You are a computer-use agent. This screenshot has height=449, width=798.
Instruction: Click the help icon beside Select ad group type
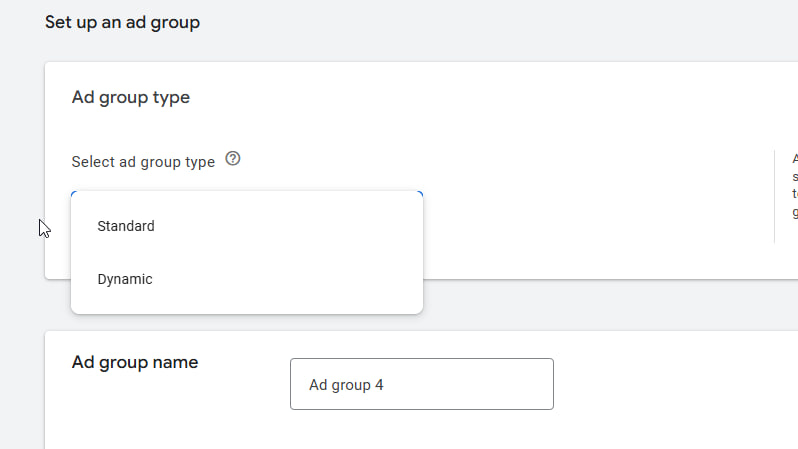[x=233, y=159]
